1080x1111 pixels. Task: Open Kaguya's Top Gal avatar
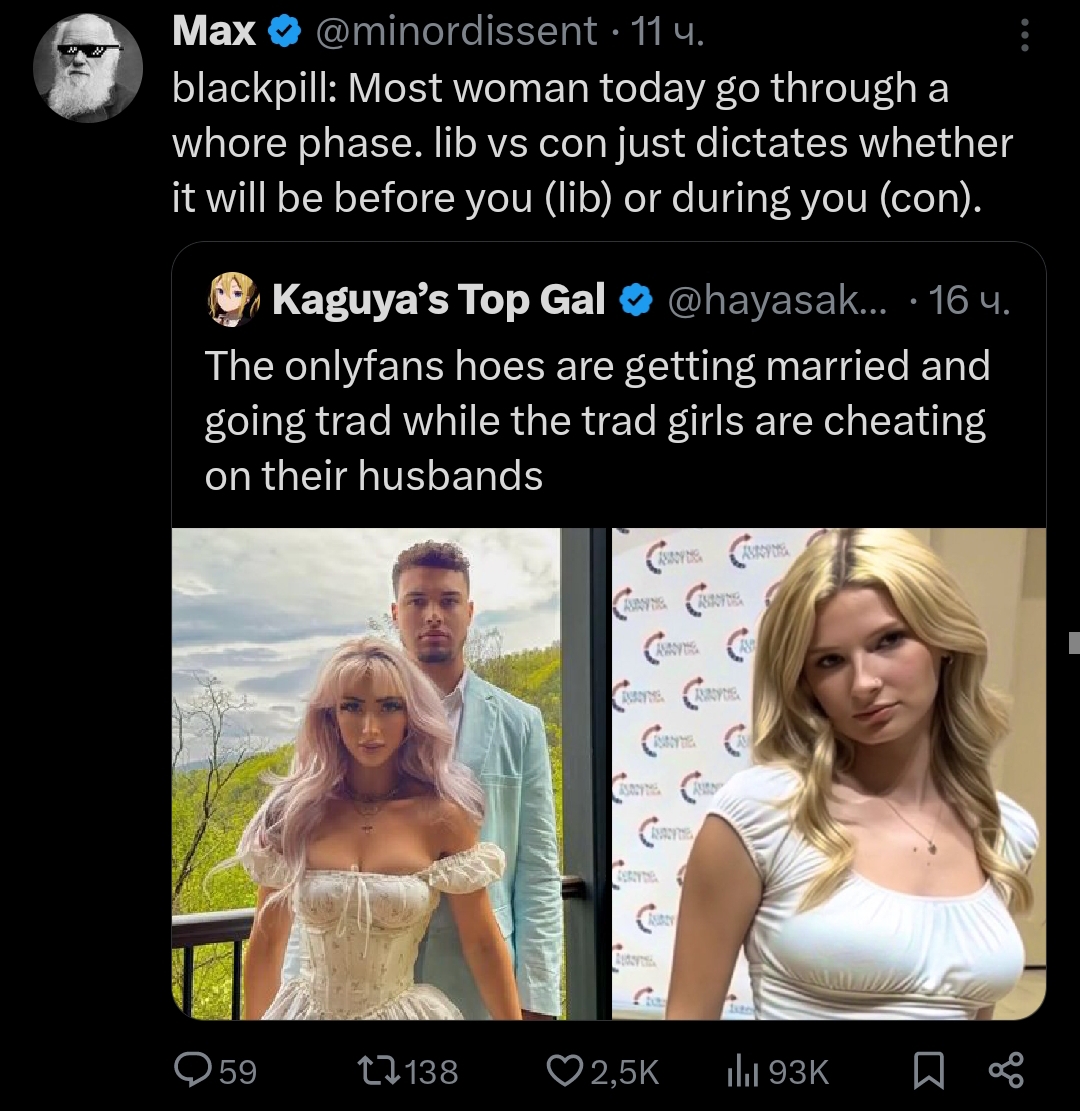point(232,299)
